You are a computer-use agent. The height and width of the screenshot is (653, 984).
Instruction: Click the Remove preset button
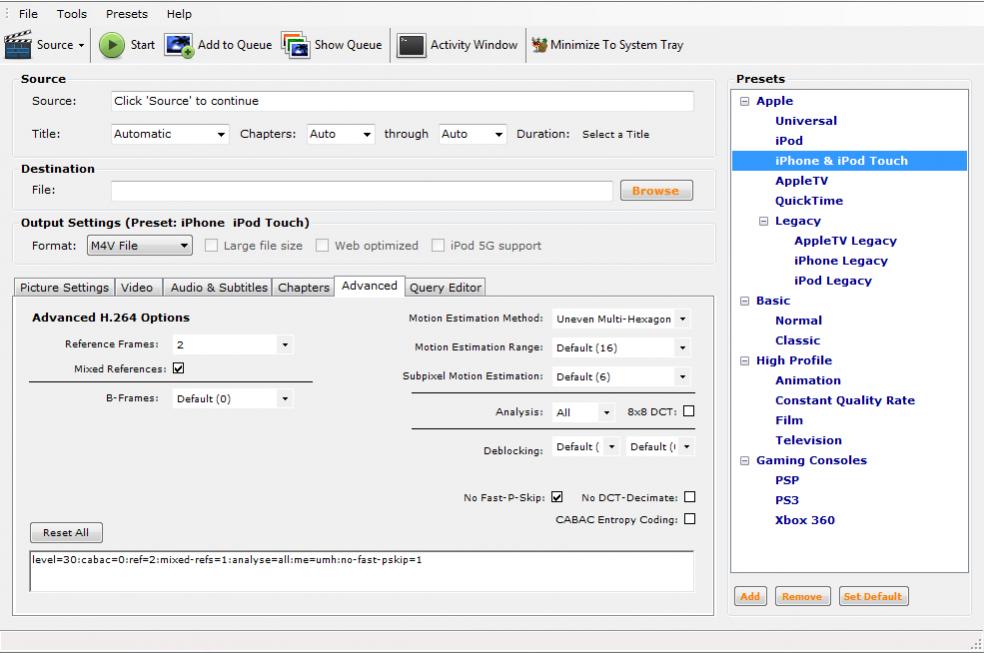[x=803, y=597]
